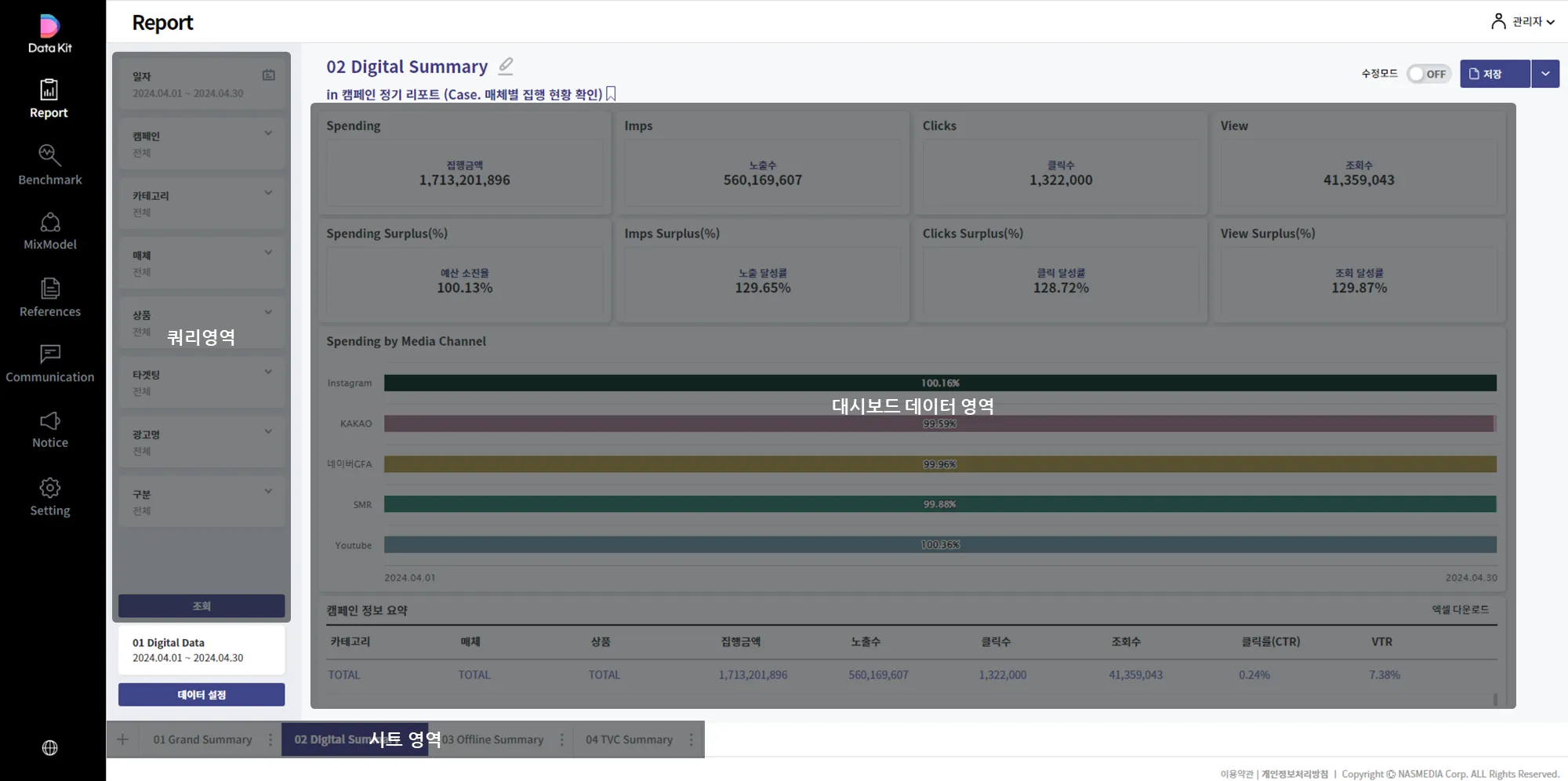Expand the 타겟팅 filter dropdown

coord(268,372)
